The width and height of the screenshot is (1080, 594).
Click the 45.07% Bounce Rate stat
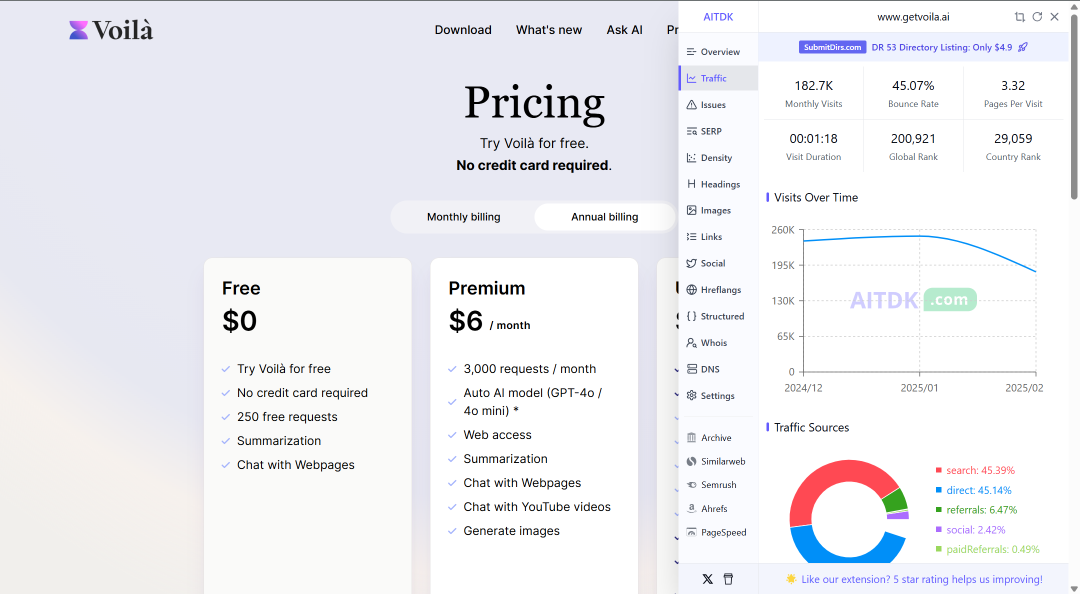[x=913, y=94]
